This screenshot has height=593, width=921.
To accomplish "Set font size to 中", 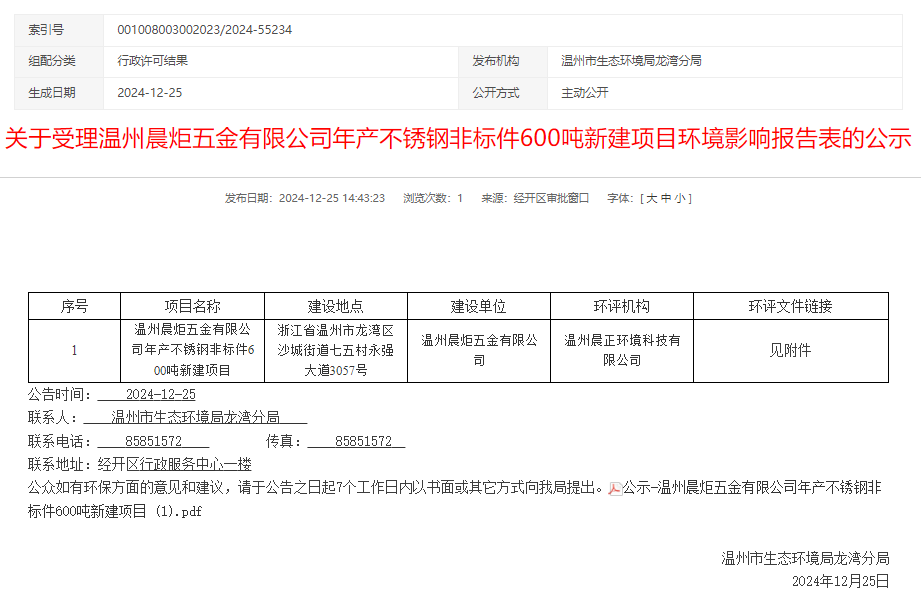I will 665,198.
